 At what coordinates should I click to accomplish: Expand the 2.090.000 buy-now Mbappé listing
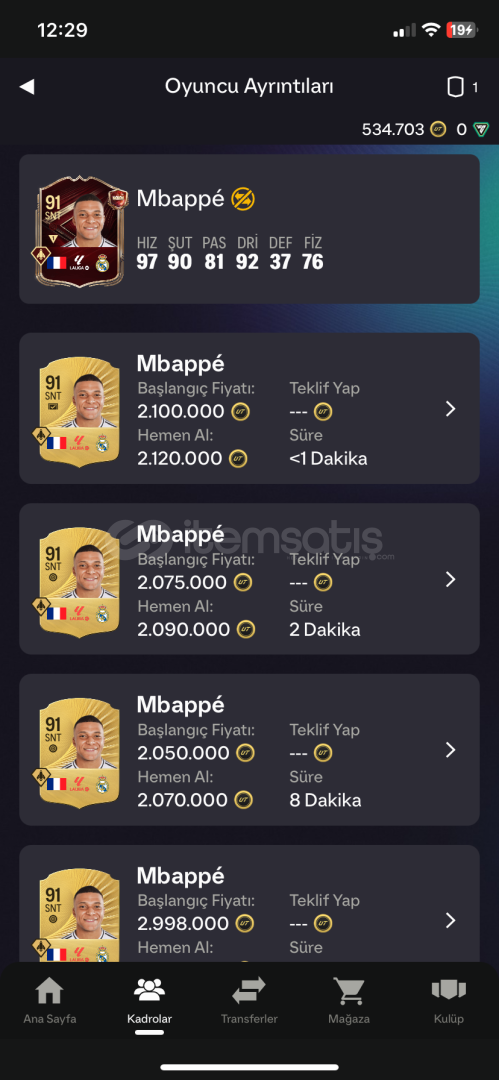tap(250, 579)
